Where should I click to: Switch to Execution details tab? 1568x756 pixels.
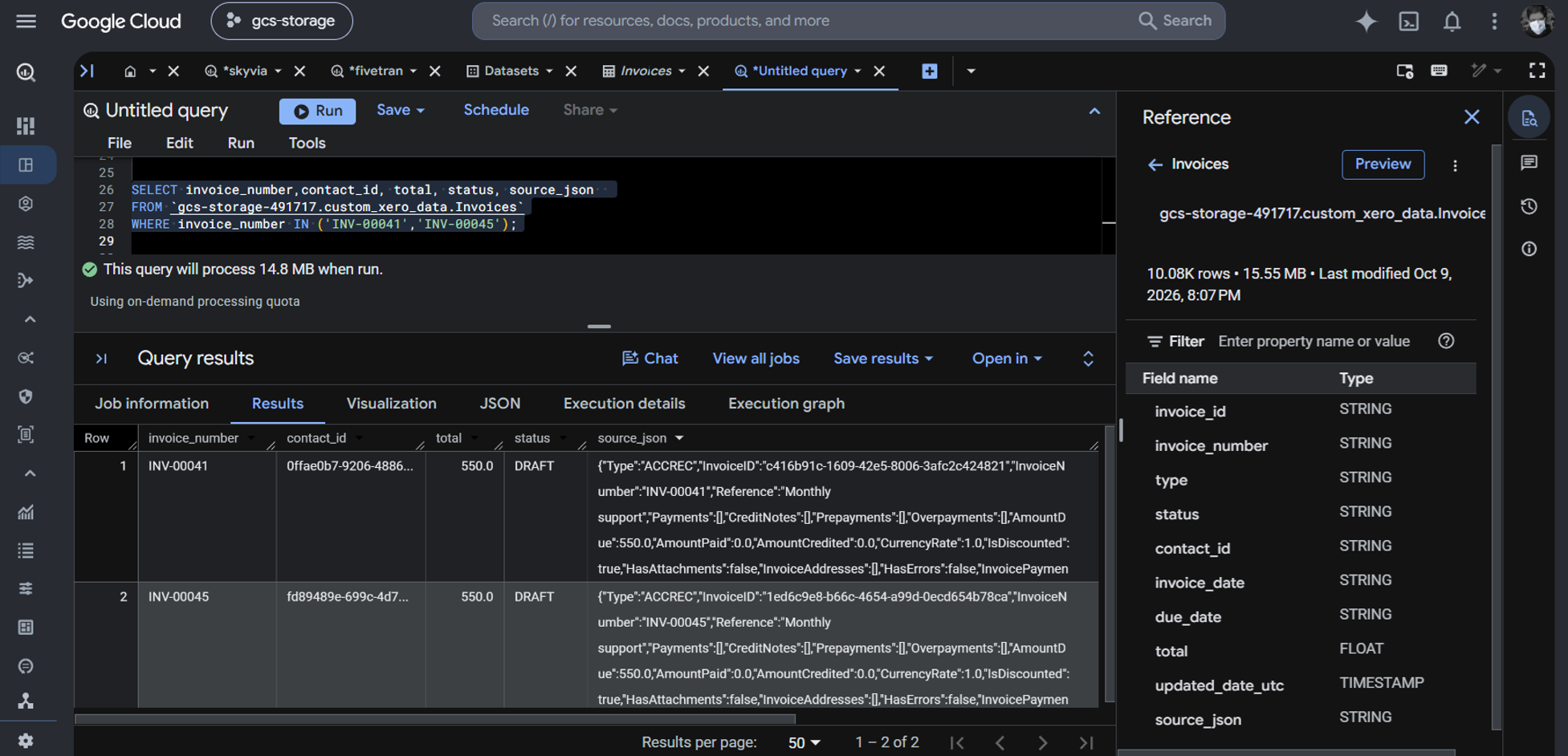point(624,404)
